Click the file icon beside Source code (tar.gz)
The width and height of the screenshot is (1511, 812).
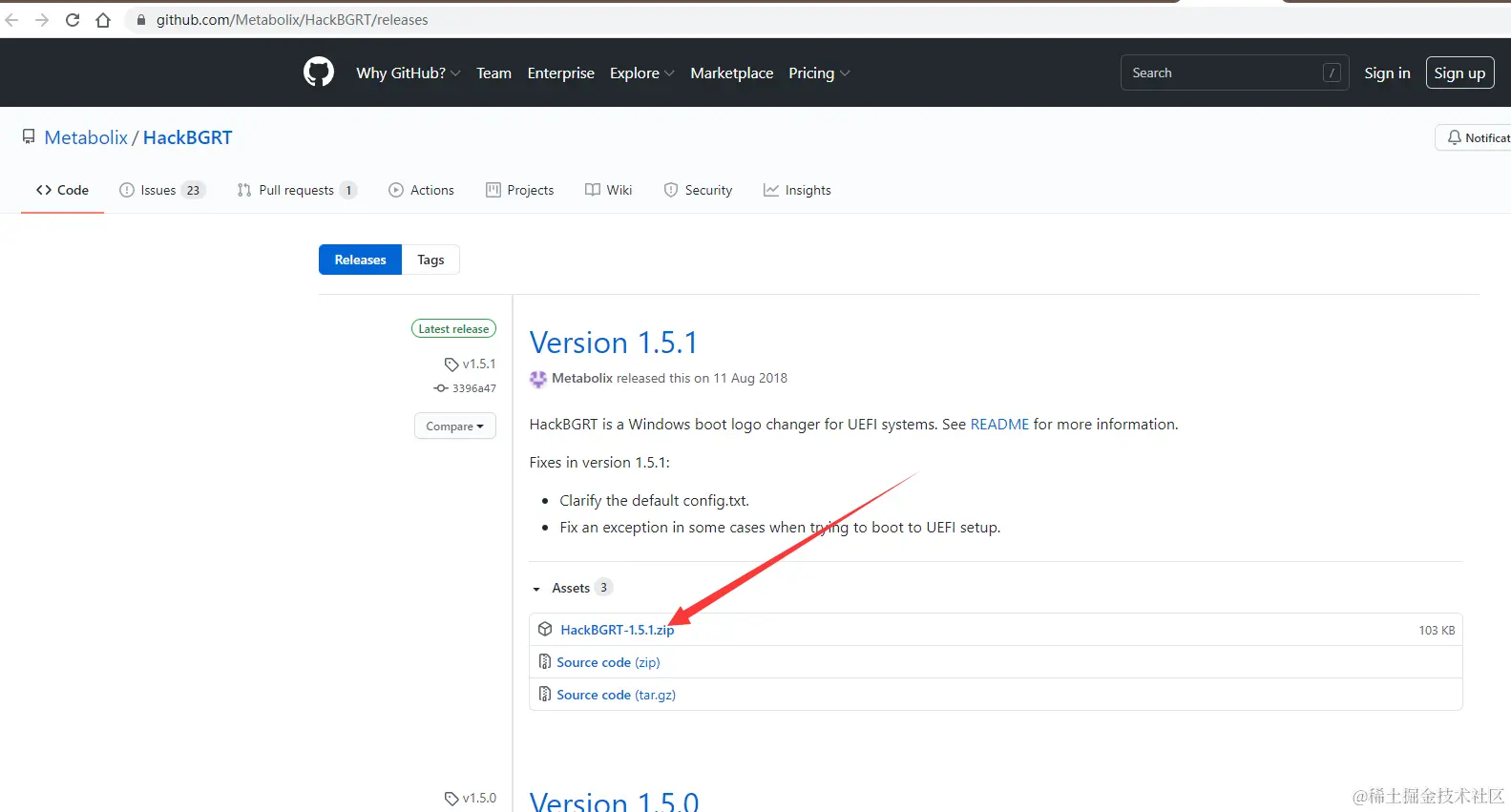click(x=545, y=695)
